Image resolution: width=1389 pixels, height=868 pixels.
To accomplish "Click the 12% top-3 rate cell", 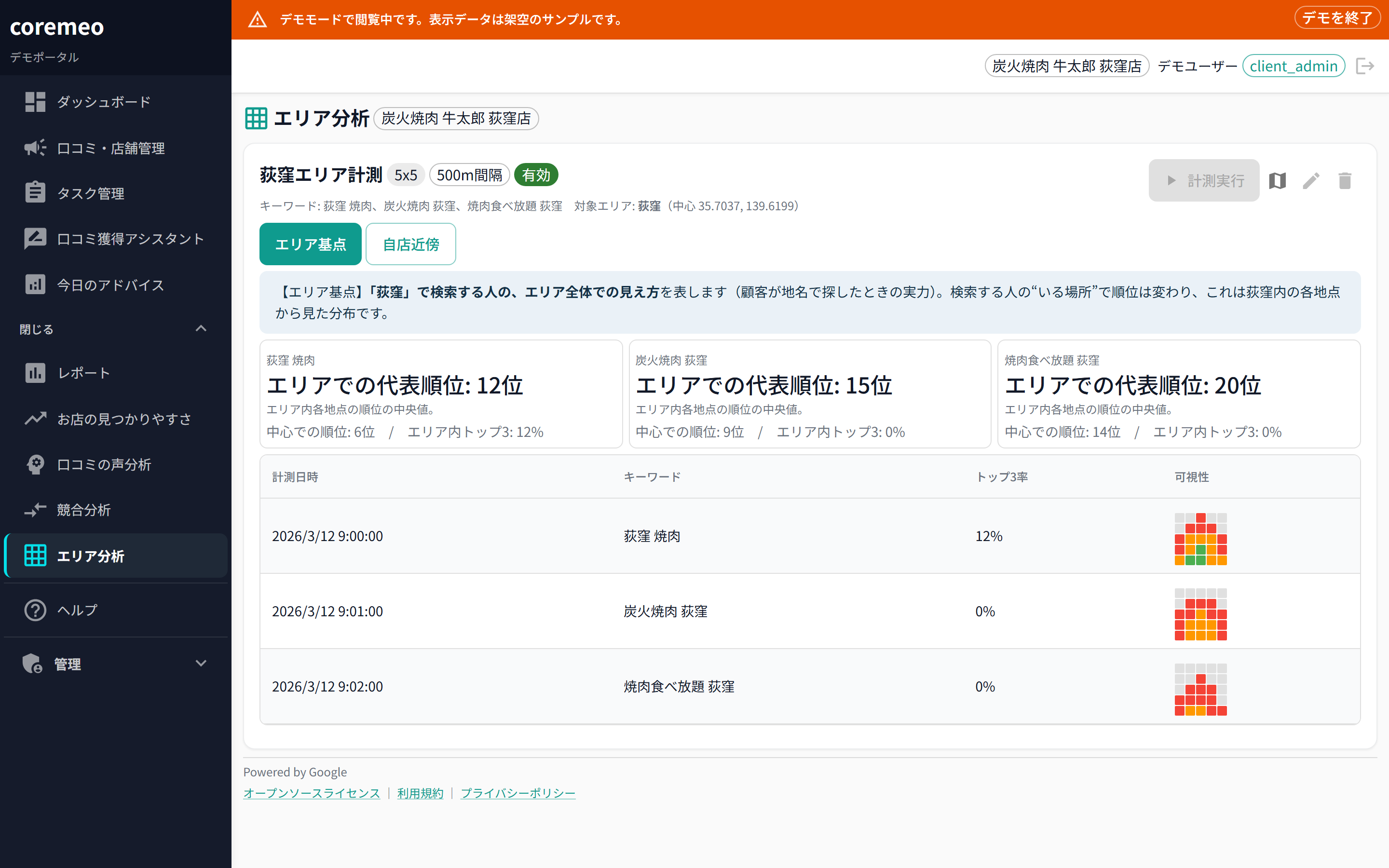I will (989, 536).
